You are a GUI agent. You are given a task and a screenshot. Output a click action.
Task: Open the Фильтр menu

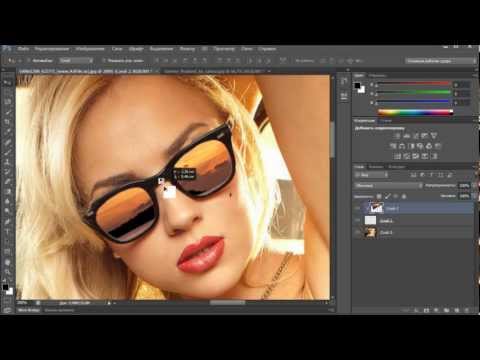coord(187,49)
